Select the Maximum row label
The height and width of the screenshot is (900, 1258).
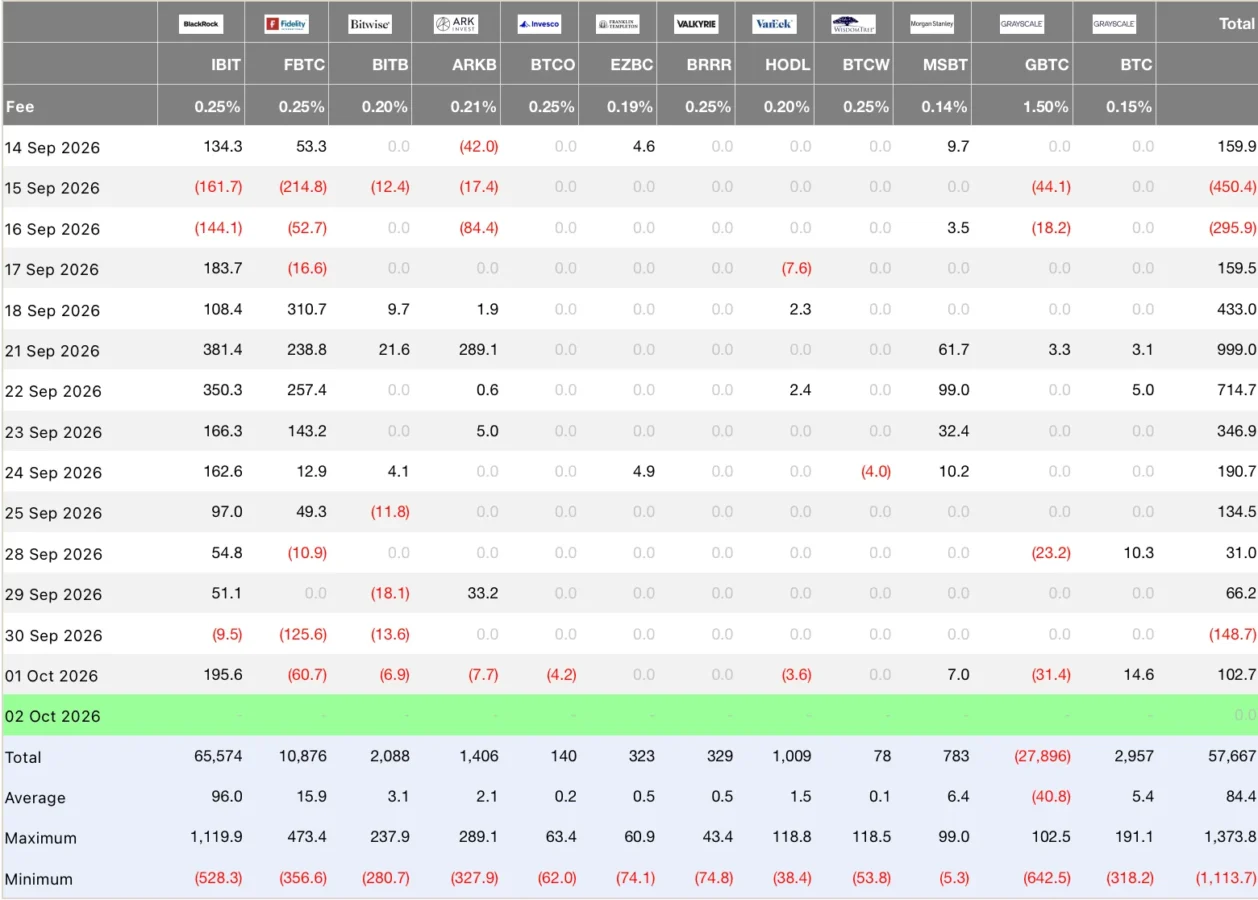tap(40, 838)
